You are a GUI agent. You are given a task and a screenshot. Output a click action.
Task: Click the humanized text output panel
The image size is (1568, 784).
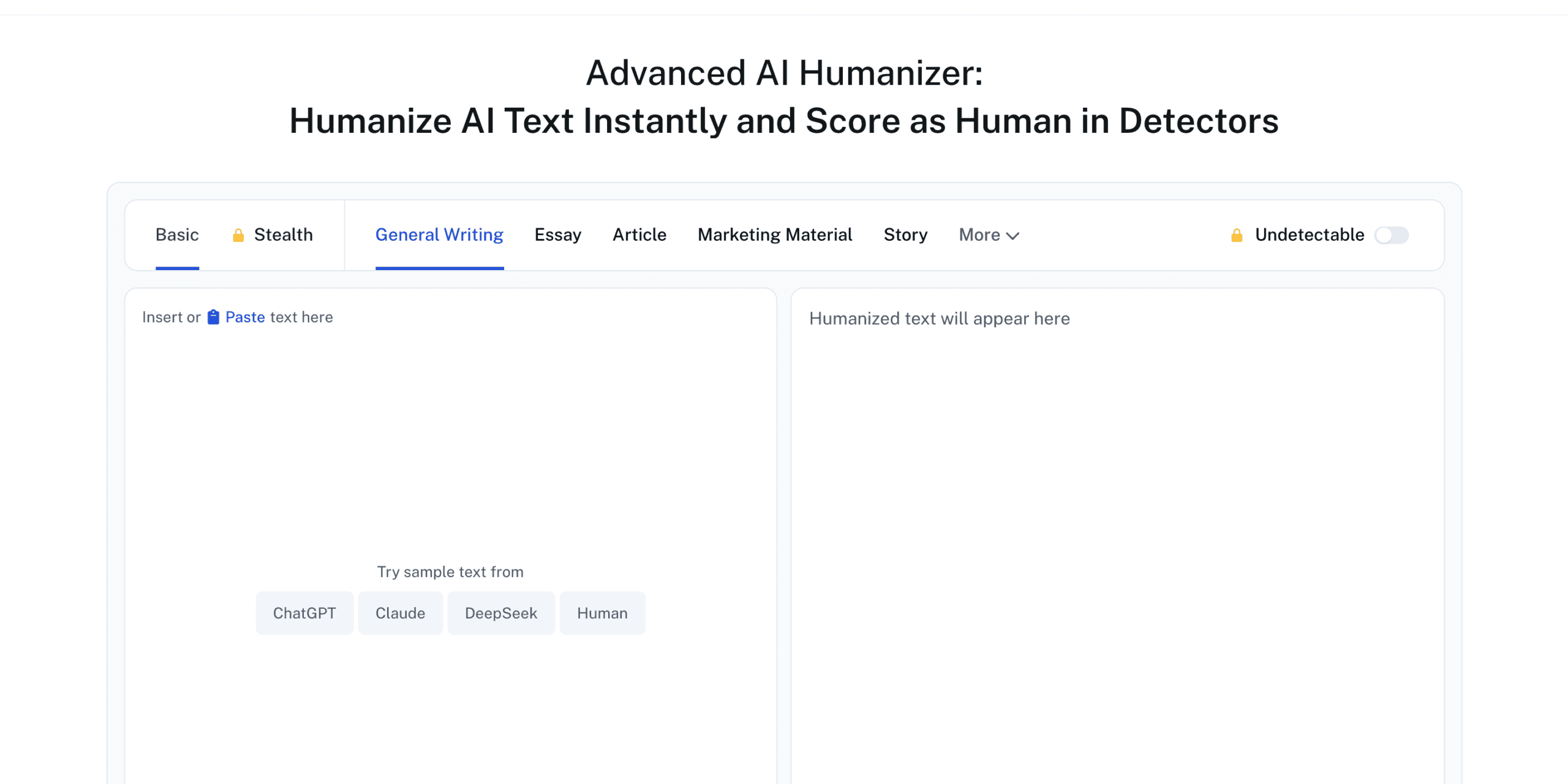[x=1117, y=536]
